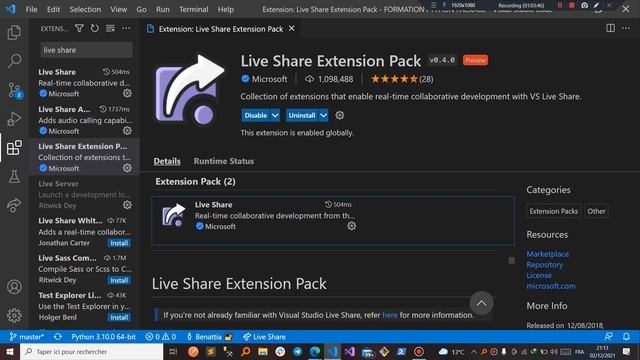Open the Search view in activity bar
This screenshot has height=360, width=640.
[x=14, y=61]
